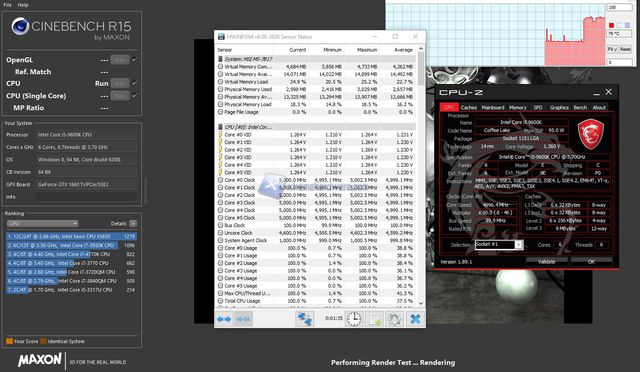640x372 pixels.
Task: Click the Uncore Clock sensor icon
Action: pyautogui.click(x=220, y=233)
